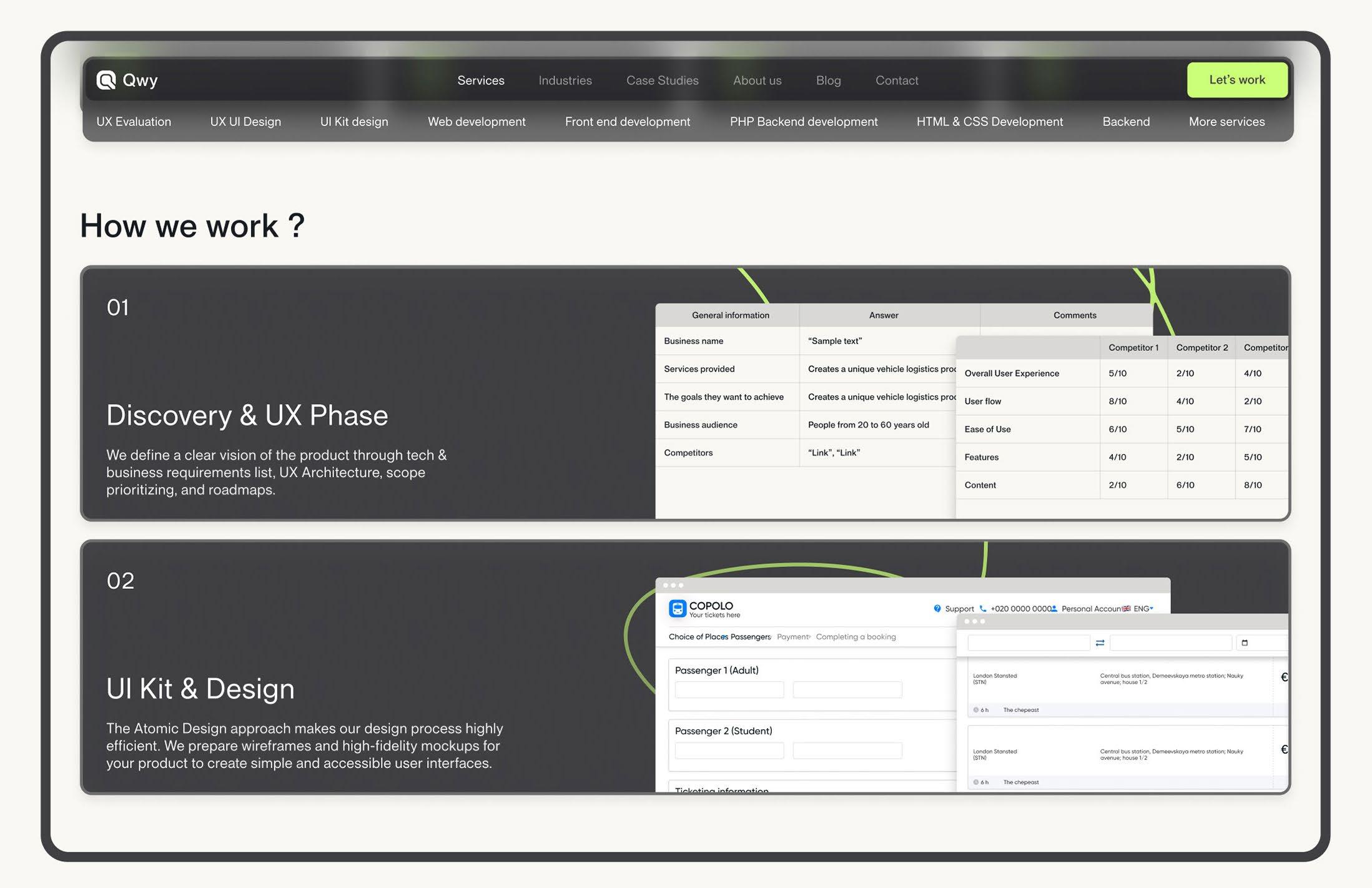The height and width of the screenshot is (888, 1372).
Task: Click the phone icon beside +020 number
Action: (983, 608)
